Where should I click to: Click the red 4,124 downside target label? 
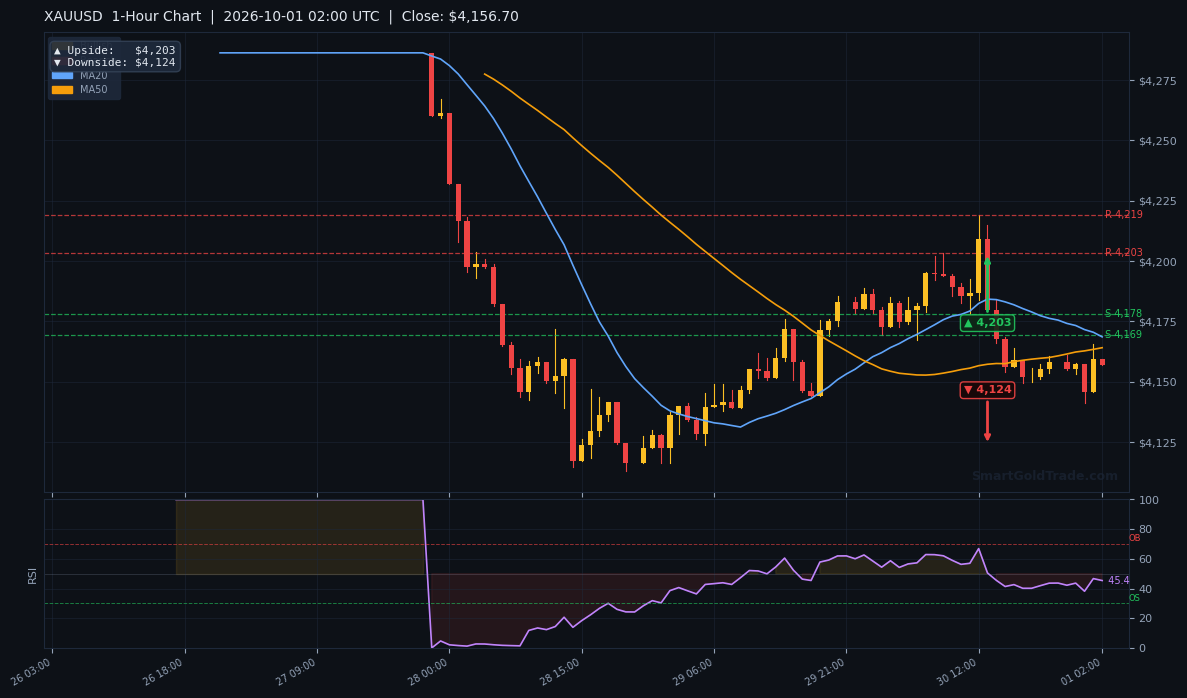tap(987, 389)
